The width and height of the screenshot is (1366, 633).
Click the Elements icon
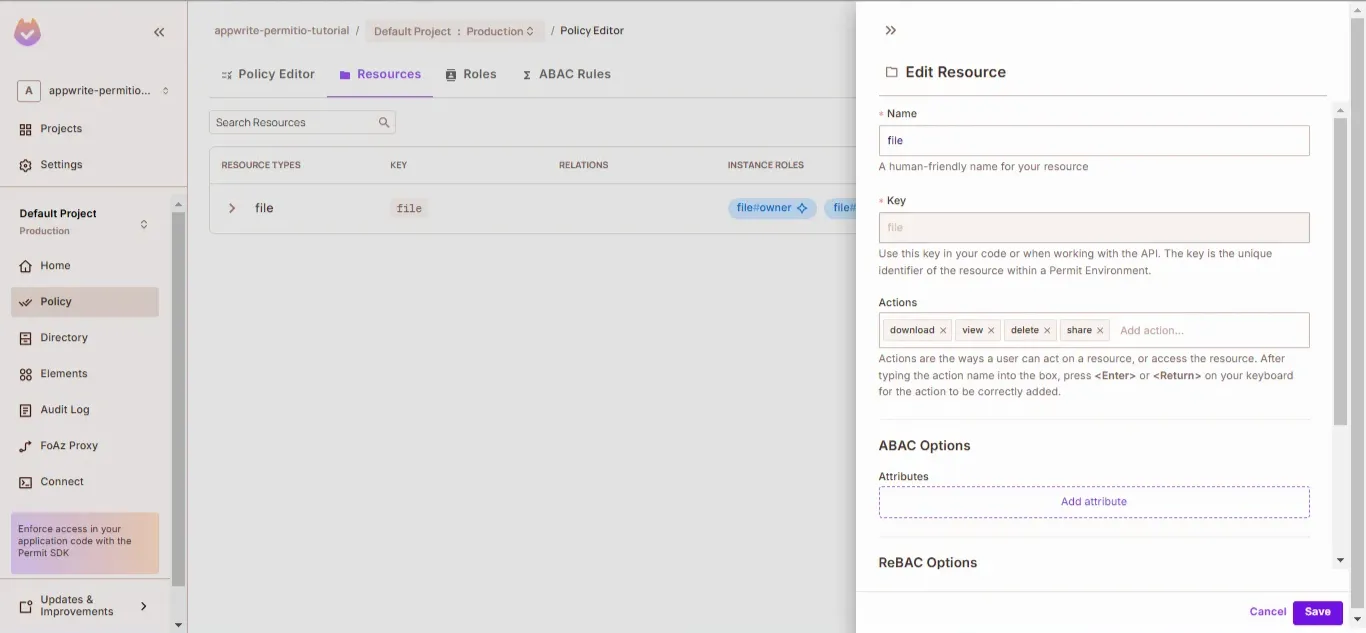click(26, 374)
